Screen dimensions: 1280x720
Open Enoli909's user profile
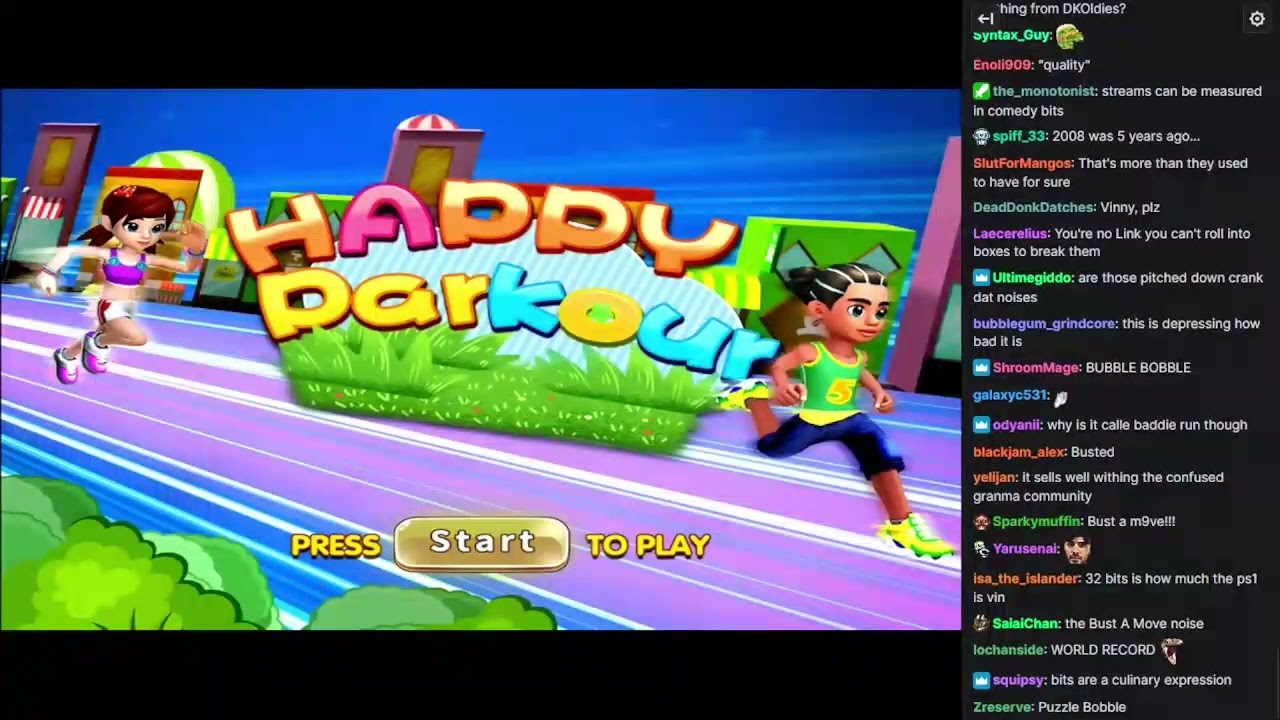1002,65
